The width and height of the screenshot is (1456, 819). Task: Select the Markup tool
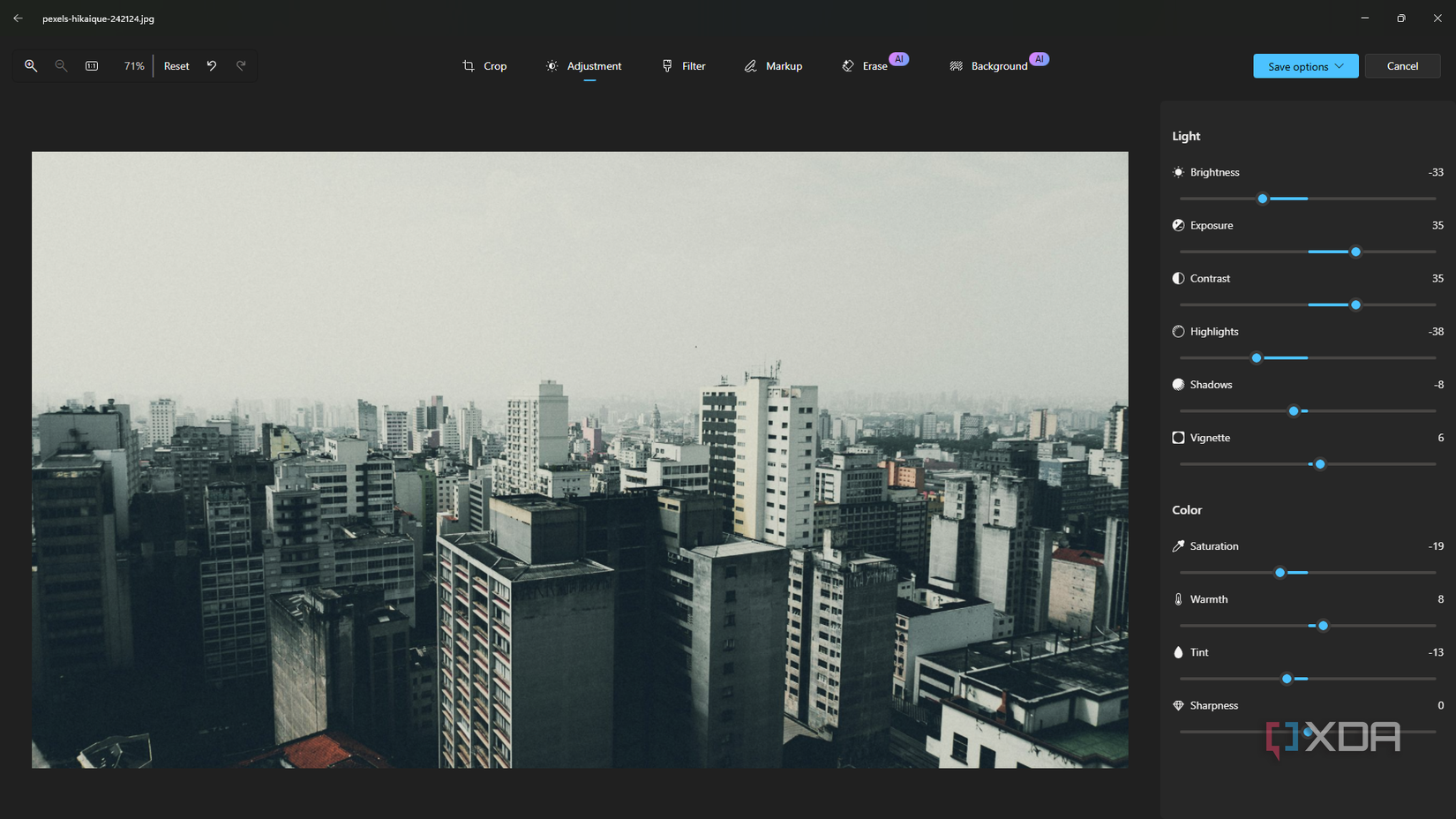774,65
